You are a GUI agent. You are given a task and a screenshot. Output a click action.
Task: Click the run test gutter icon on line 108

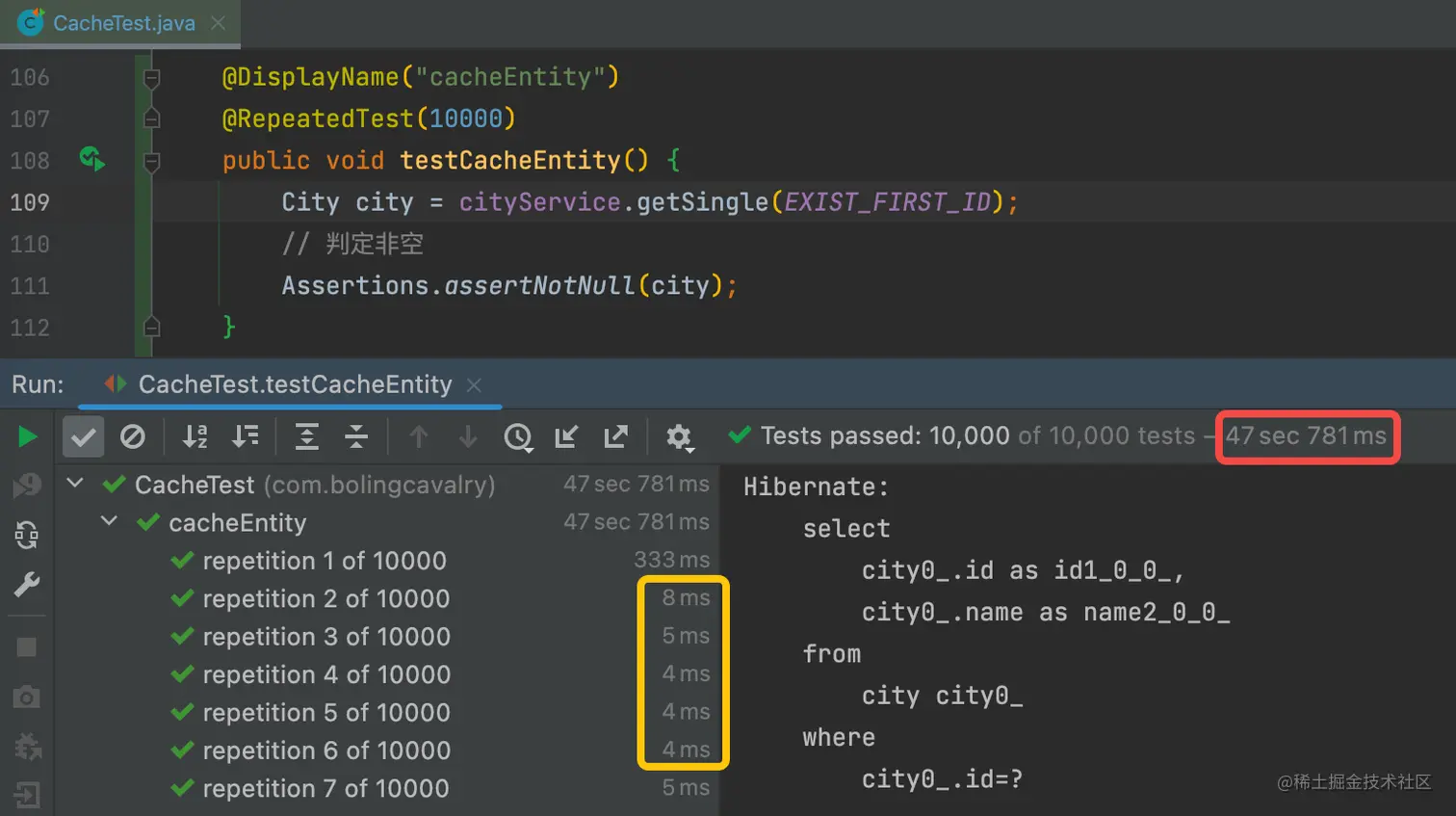92,159
